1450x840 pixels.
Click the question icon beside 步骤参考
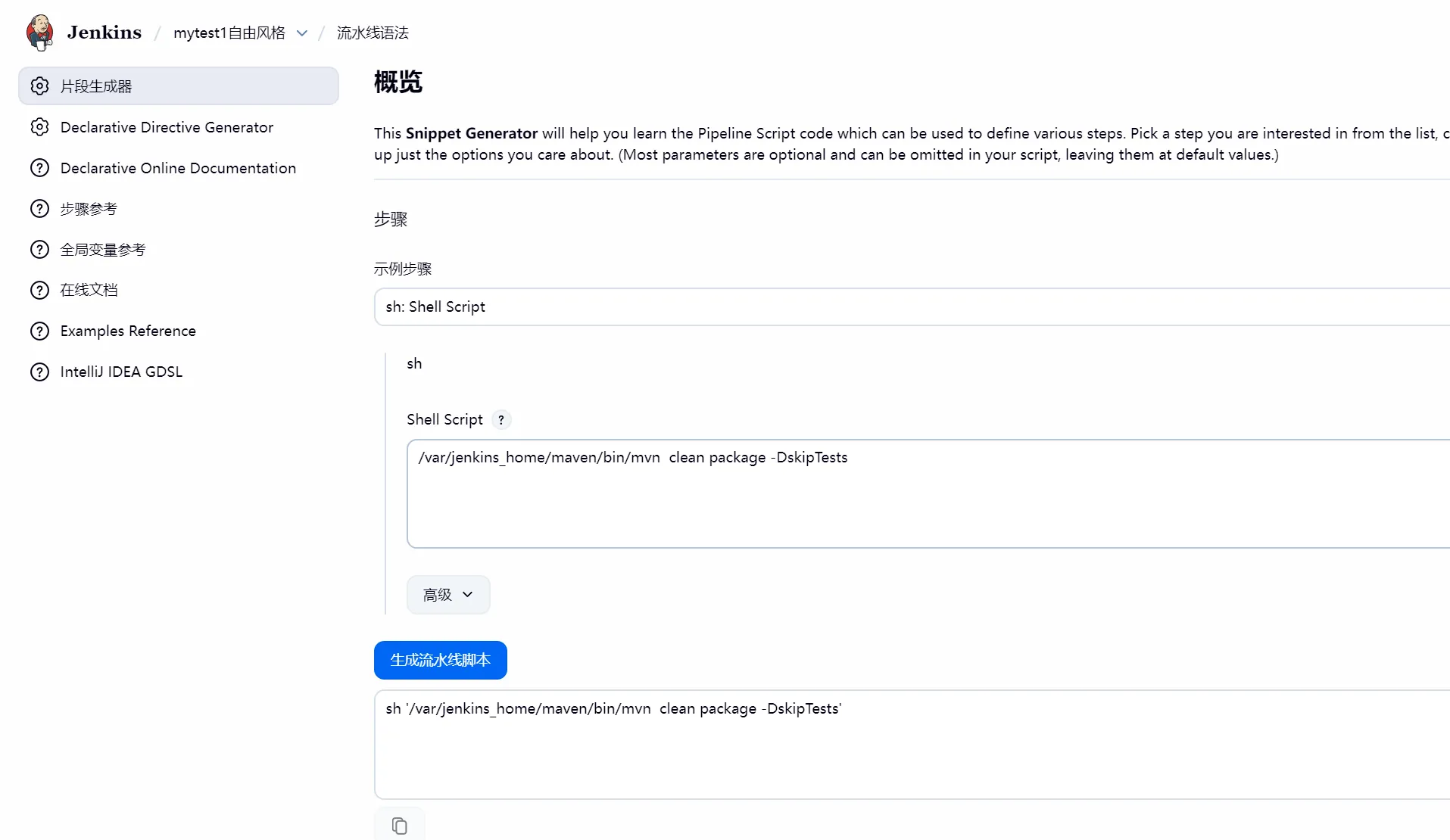click(39, 209)
